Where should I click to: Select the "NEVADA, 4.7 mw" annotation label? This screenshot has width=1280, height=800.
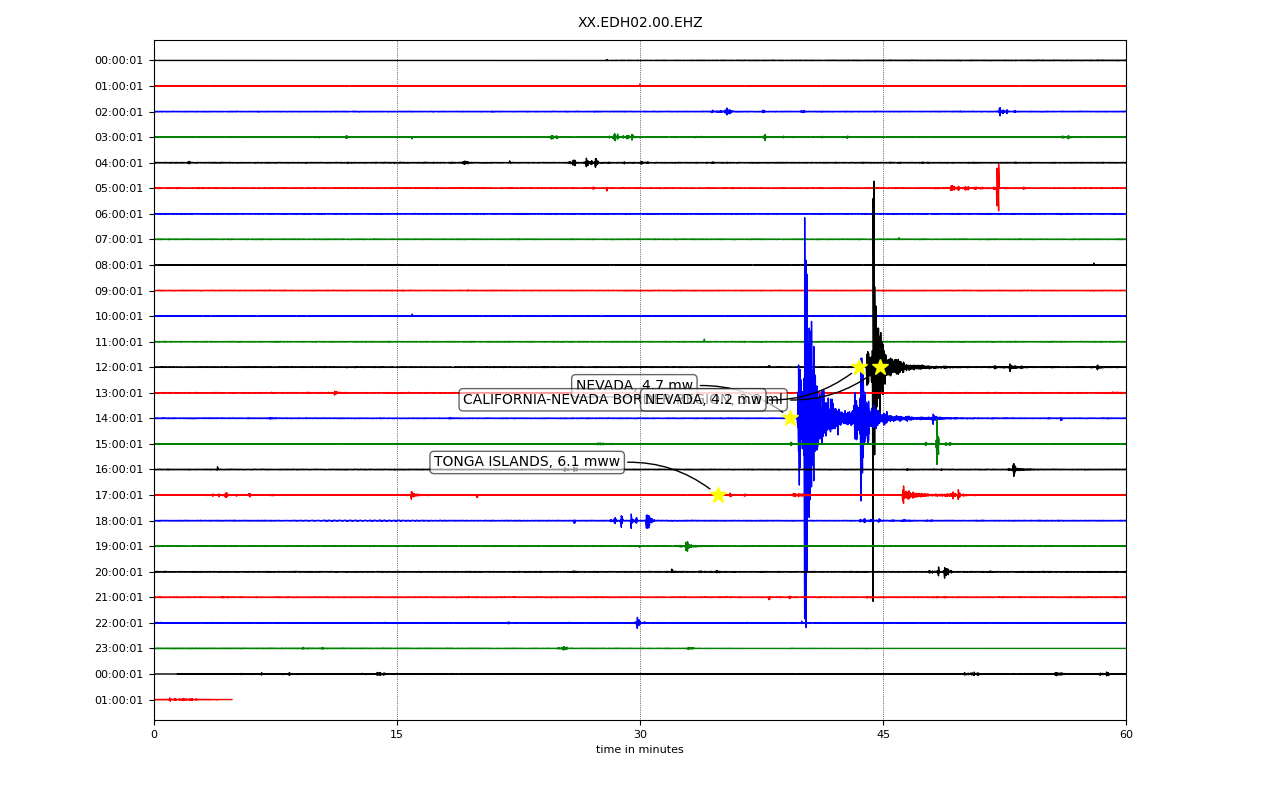pyautogui.click(x=634, y=385)
